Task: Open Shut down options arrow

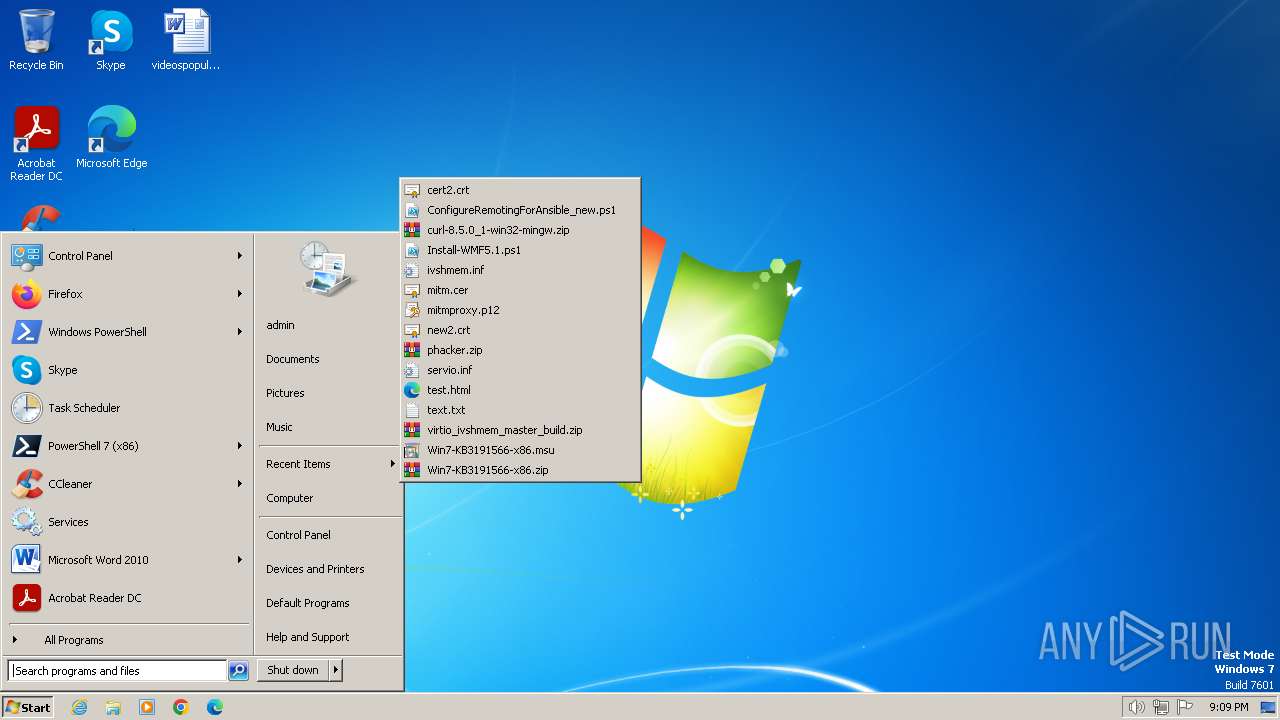Action: click(x=336, y=670)
